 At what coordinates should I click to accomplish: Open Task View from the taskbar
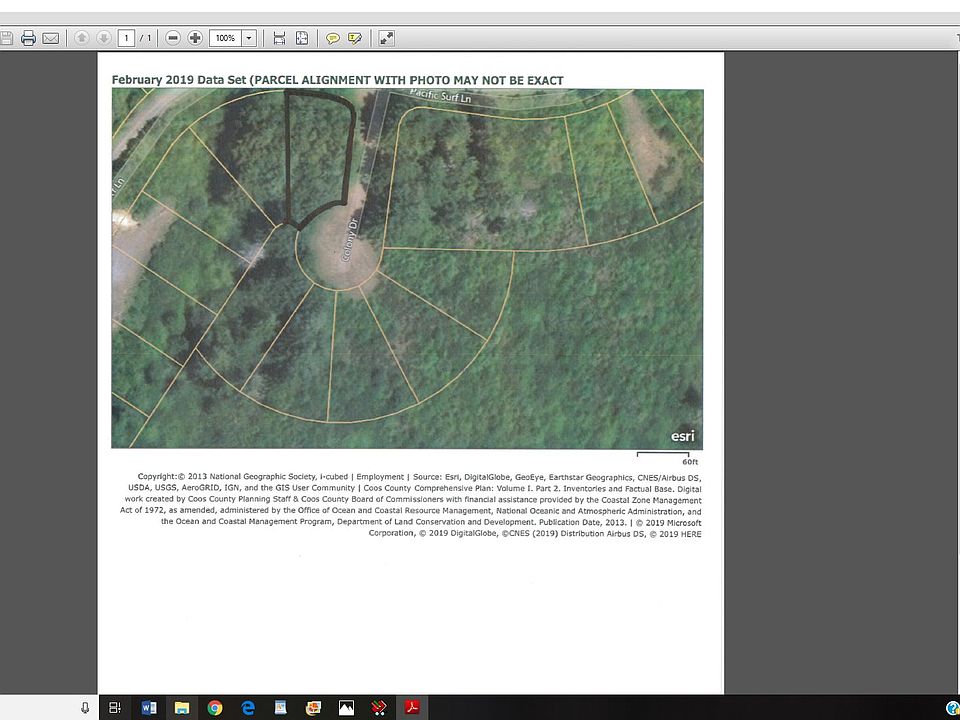tap(114, 708)
